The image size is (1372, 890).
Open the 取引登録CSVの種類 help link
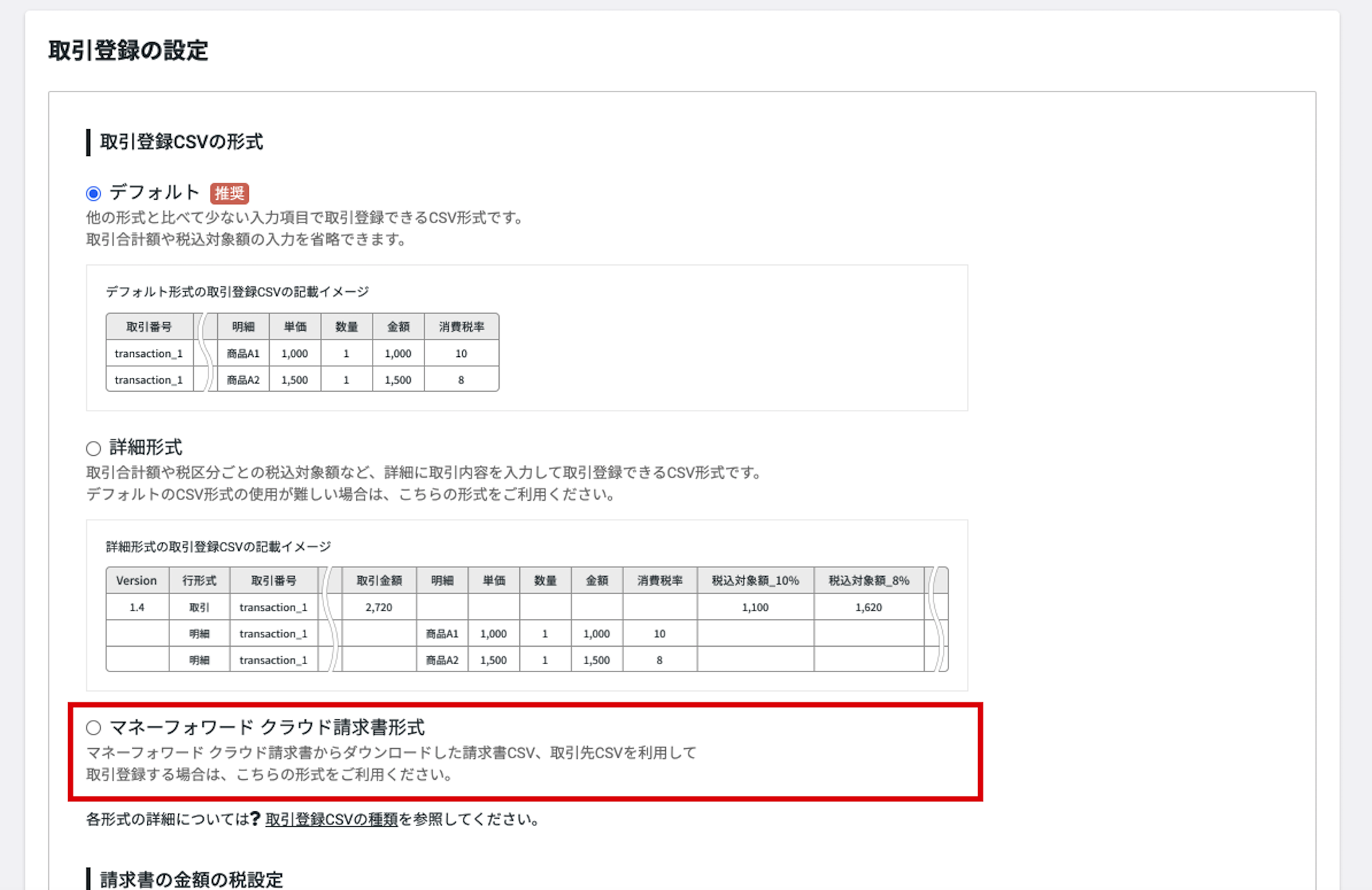coord(332,819)
